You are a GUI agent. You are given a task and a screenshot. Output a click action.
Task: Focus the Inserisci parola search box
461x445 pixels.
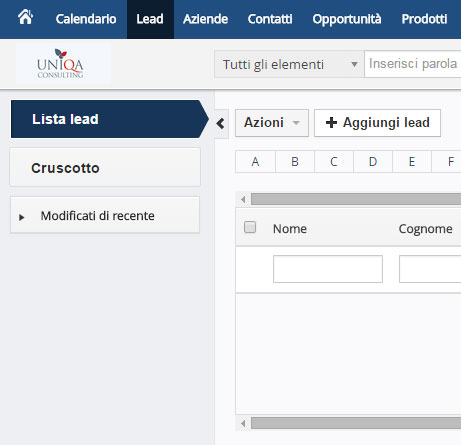tap(413, 64)
